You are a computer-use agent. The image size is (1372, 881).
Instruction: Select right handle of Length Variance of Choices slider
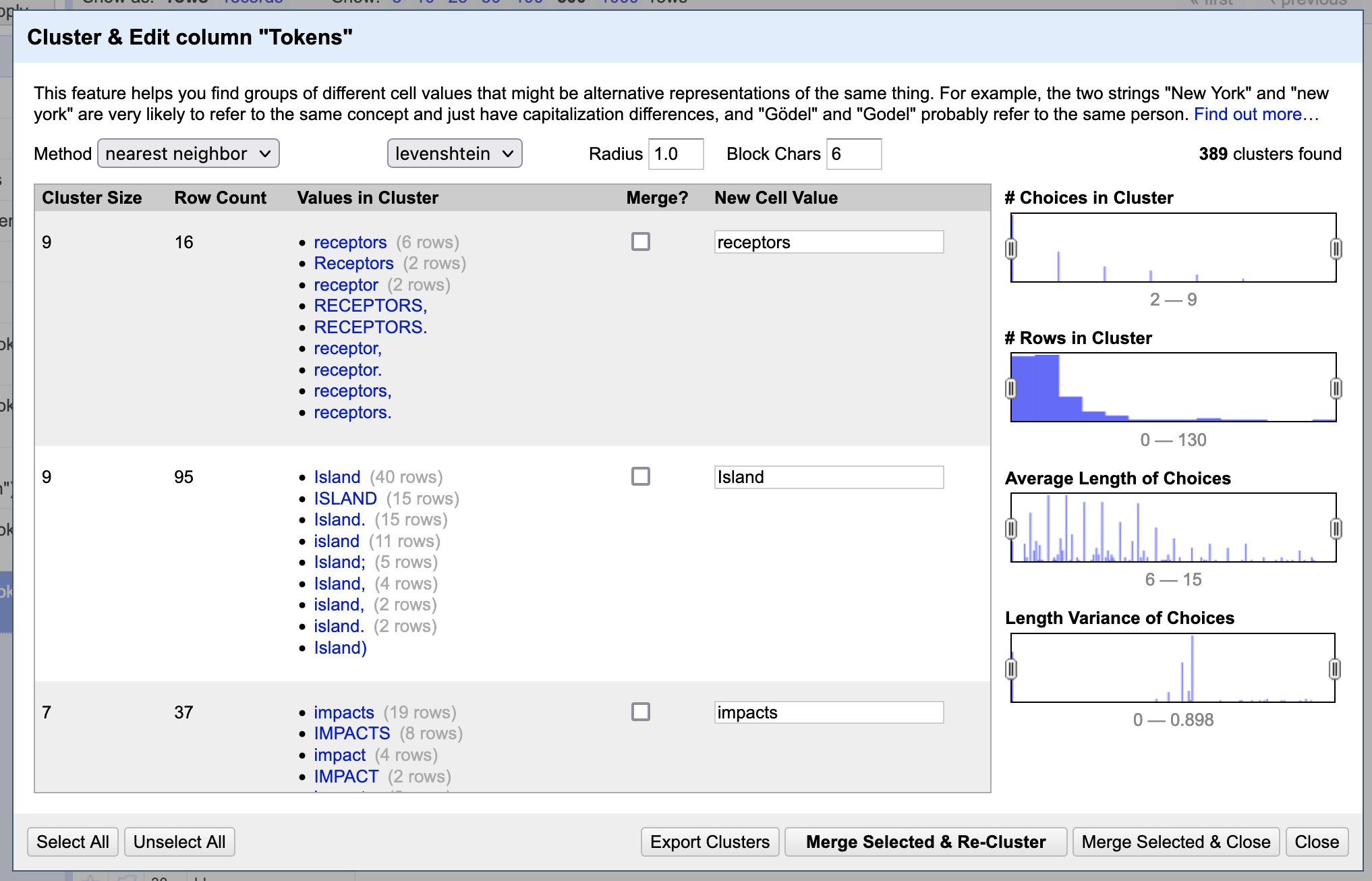(1334, 669)
